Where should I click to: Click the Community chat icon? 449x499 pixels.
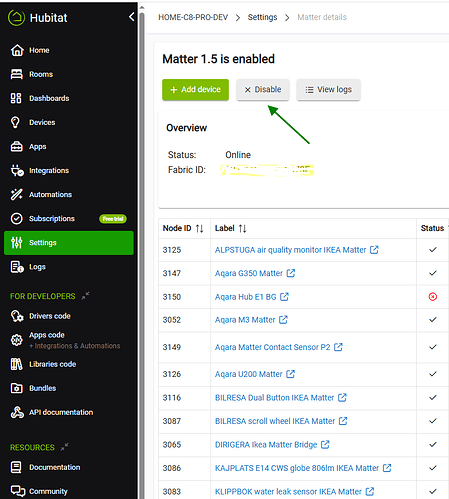(17, 491)
